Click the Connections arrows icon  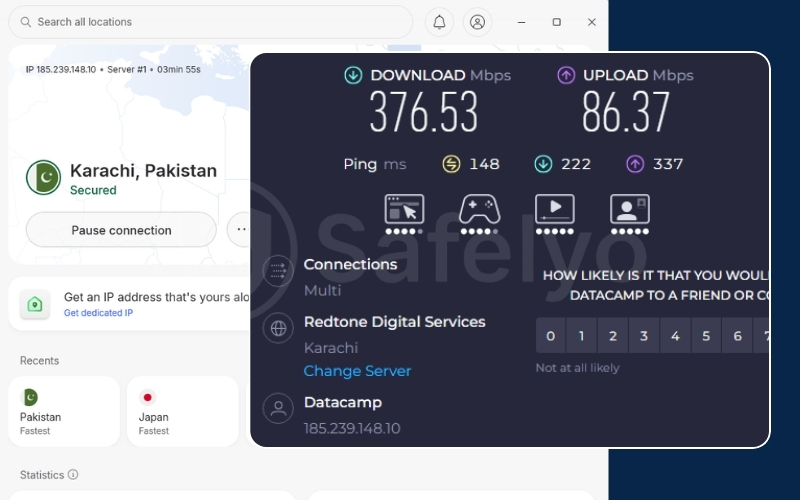point(278,271)
